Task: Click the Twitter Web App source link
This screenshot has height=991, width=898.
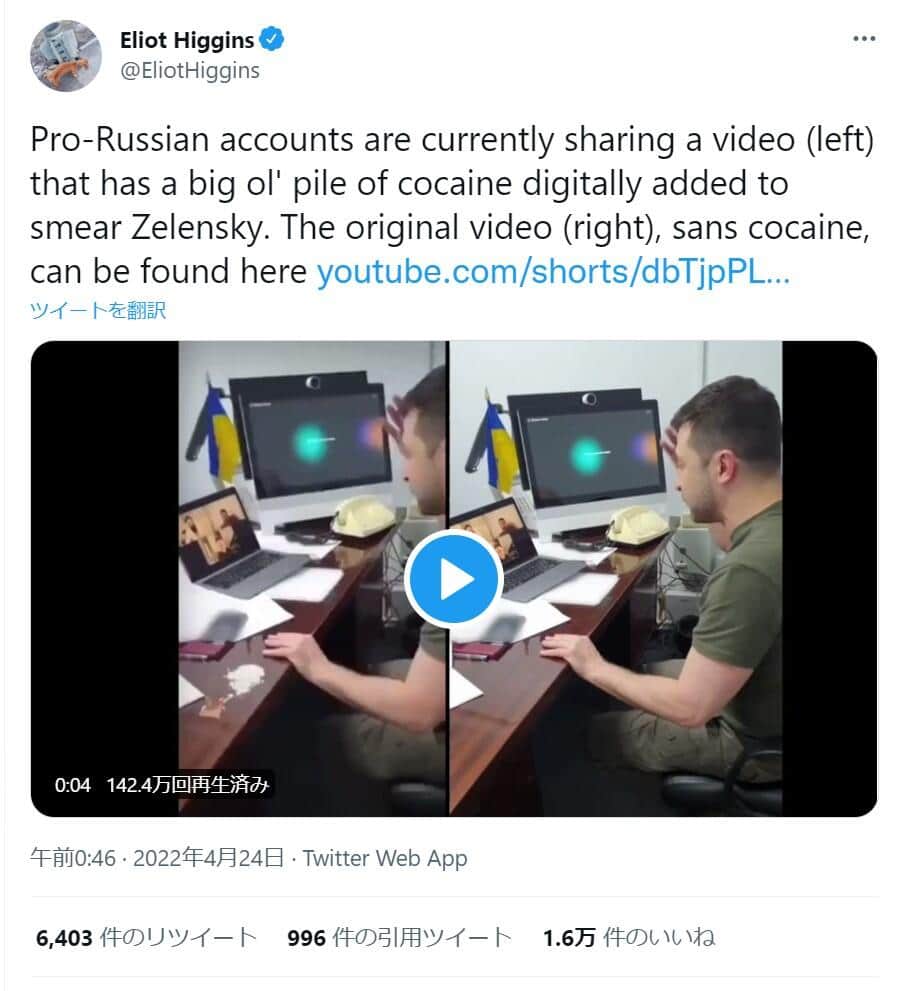Action: [x=385, y=858]
